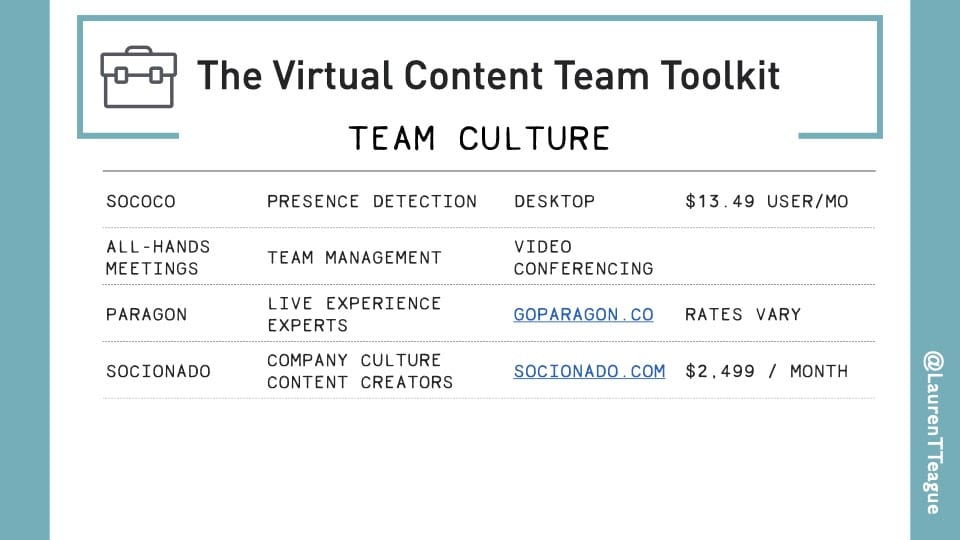Select the 'ALL-HANDS MEETINGS' cell
Screen dimensions: 960x540
[158, 258]
